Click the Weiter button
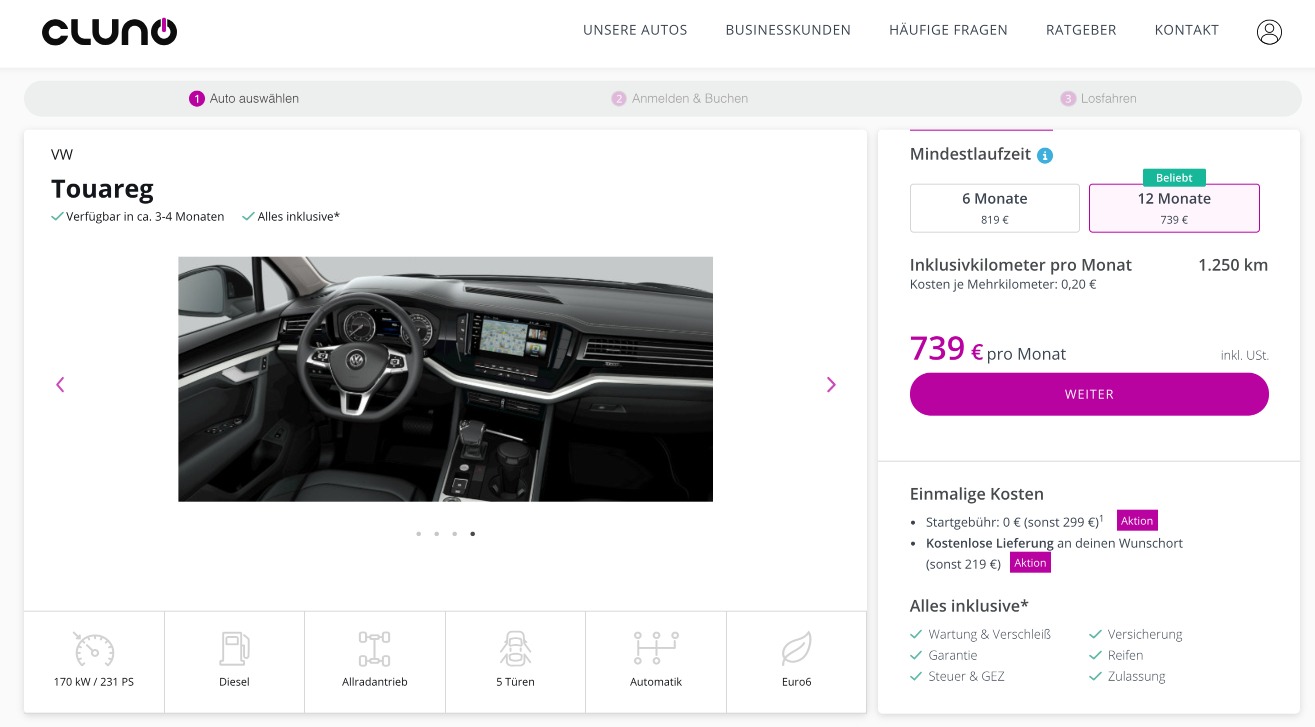Screen dimensions: 1315x727 point(1089,394)
